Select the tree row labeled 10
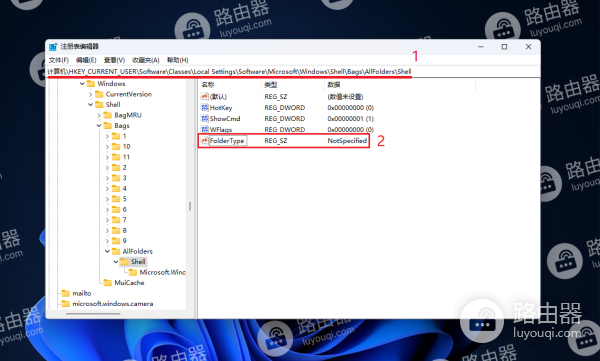Viewport: 600px width, 361px height. click(126, 147)
